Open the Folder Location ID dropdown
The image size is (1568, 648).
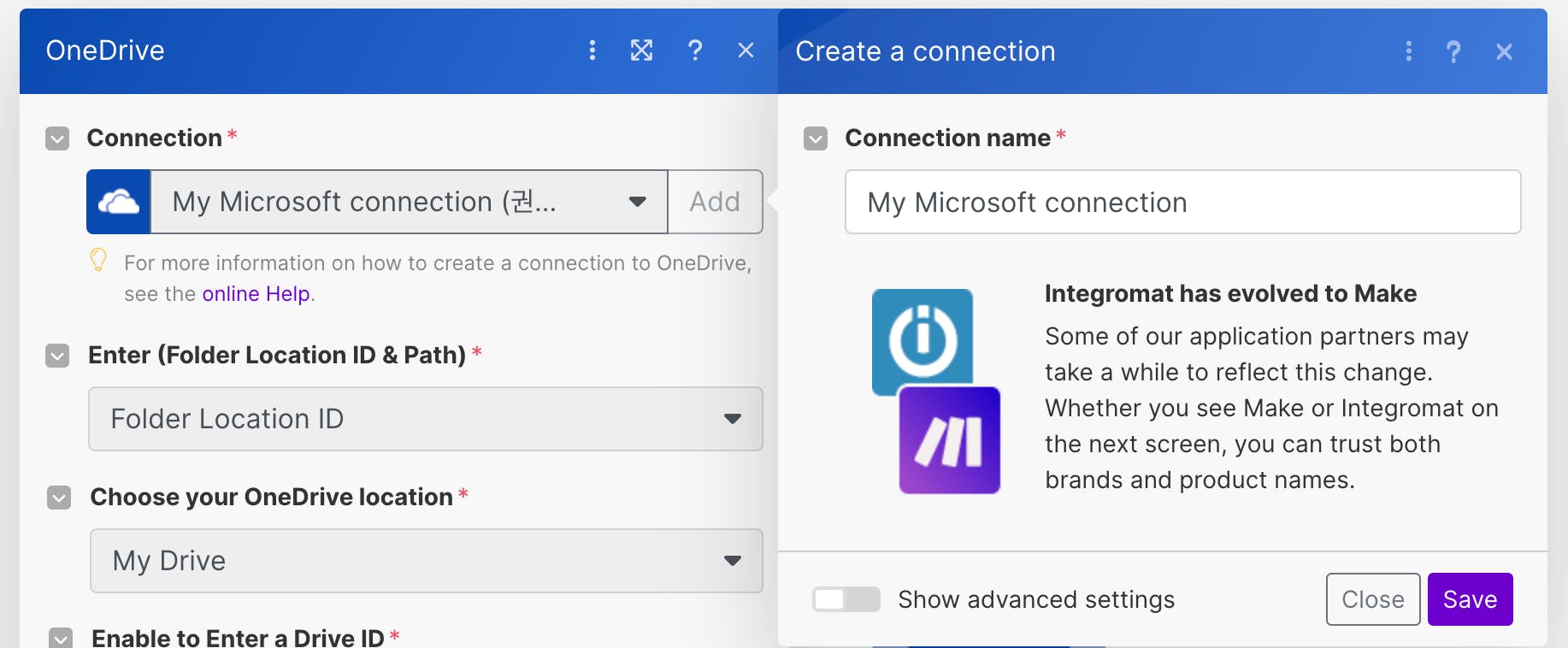[x=425, y=419]
